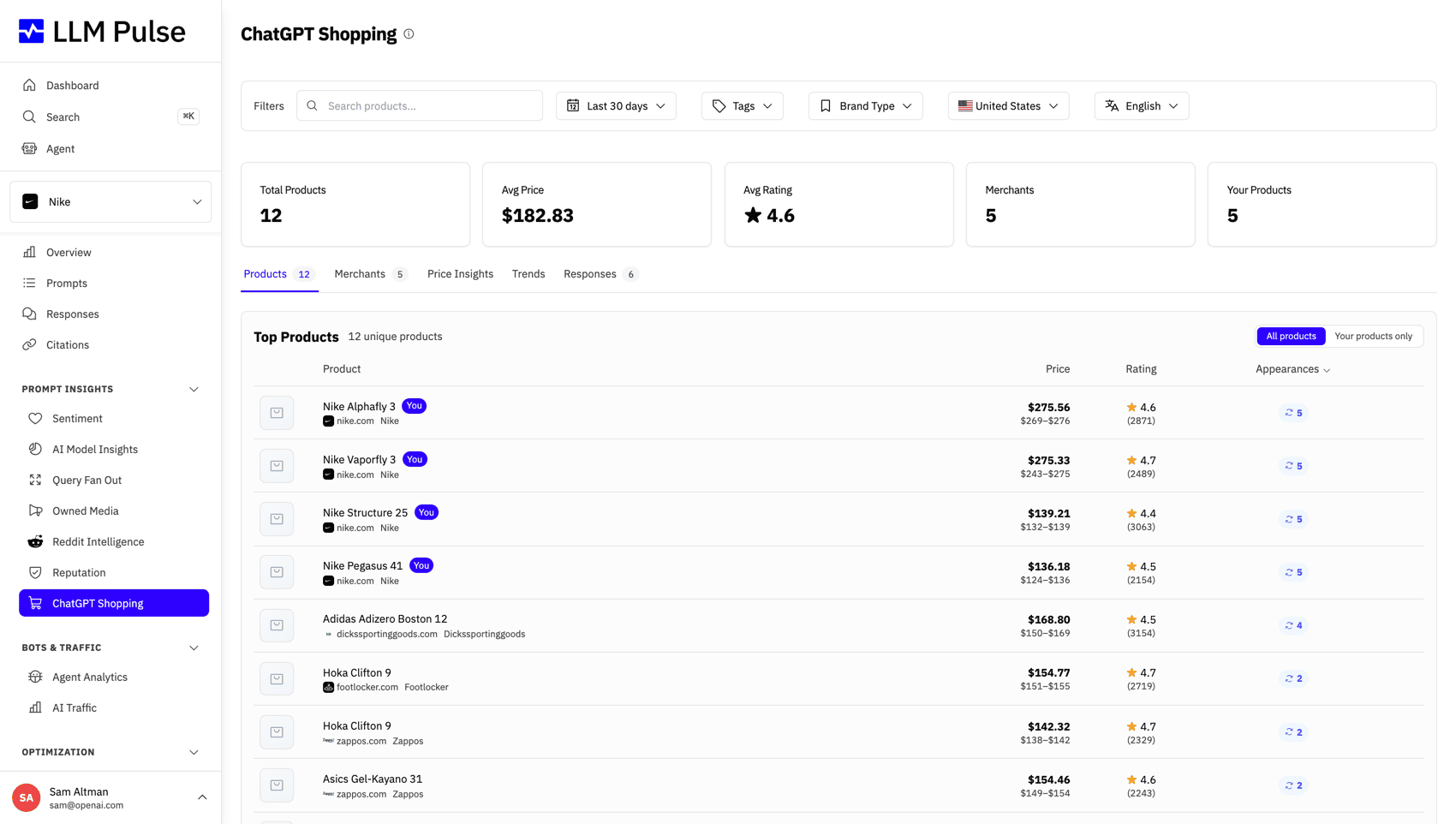Open the Agent Analytics globe icon
The height and width of the screenshot is (824, 1456).
point(35,677)
